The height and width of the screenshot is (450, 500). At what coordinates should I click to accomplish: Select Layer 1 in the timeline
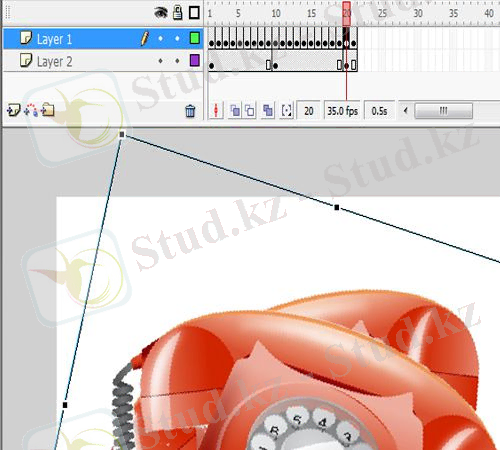click(x=103, y=39)
